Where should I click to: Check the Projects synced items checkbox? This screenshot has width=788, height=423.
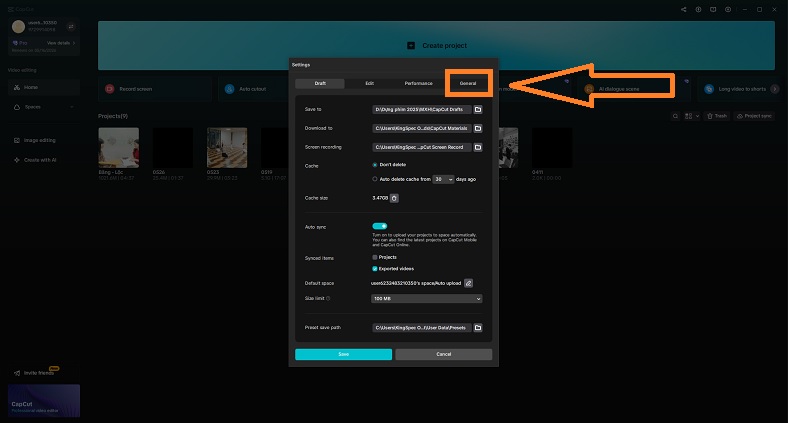click(x=375, y=258)
